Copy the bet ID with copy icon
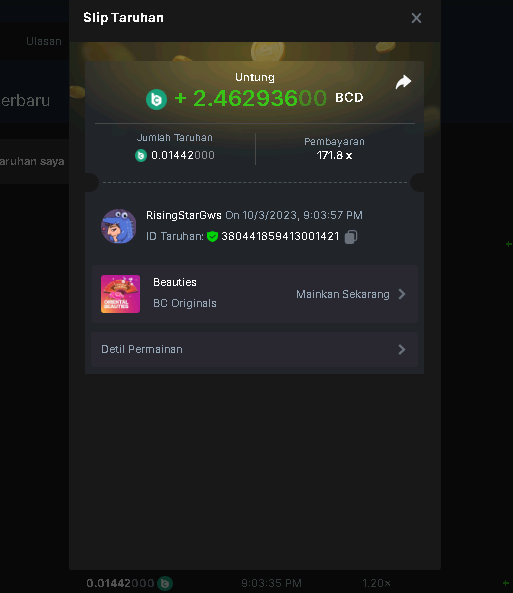The width and height of the screenshot is (513, 593). pyautogui.click(x=351, y=237)
